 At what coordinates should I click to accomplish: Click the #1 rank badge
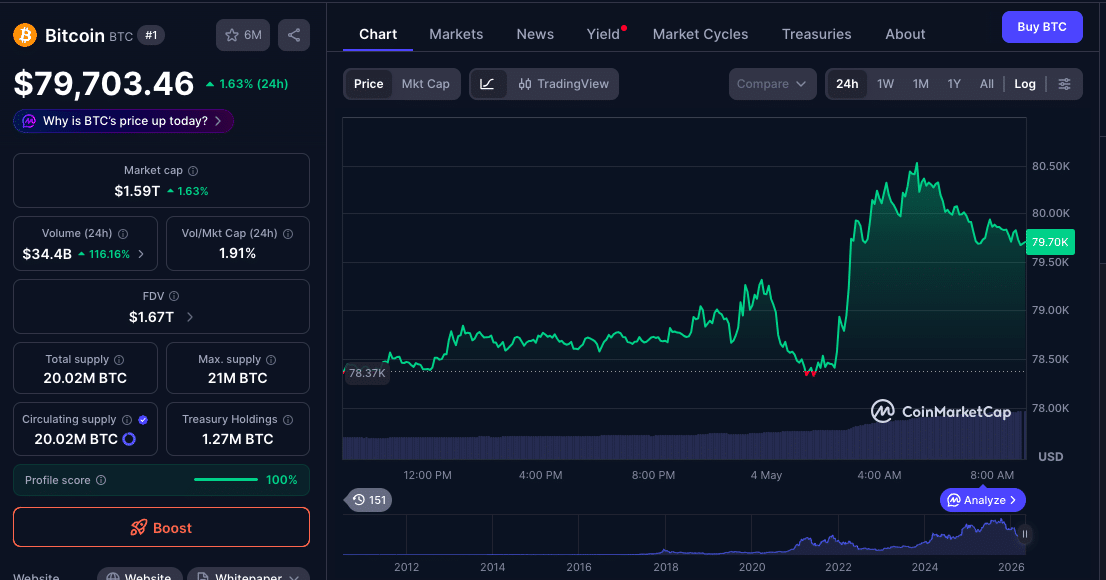pyautogui.click(x=151, y=35)
